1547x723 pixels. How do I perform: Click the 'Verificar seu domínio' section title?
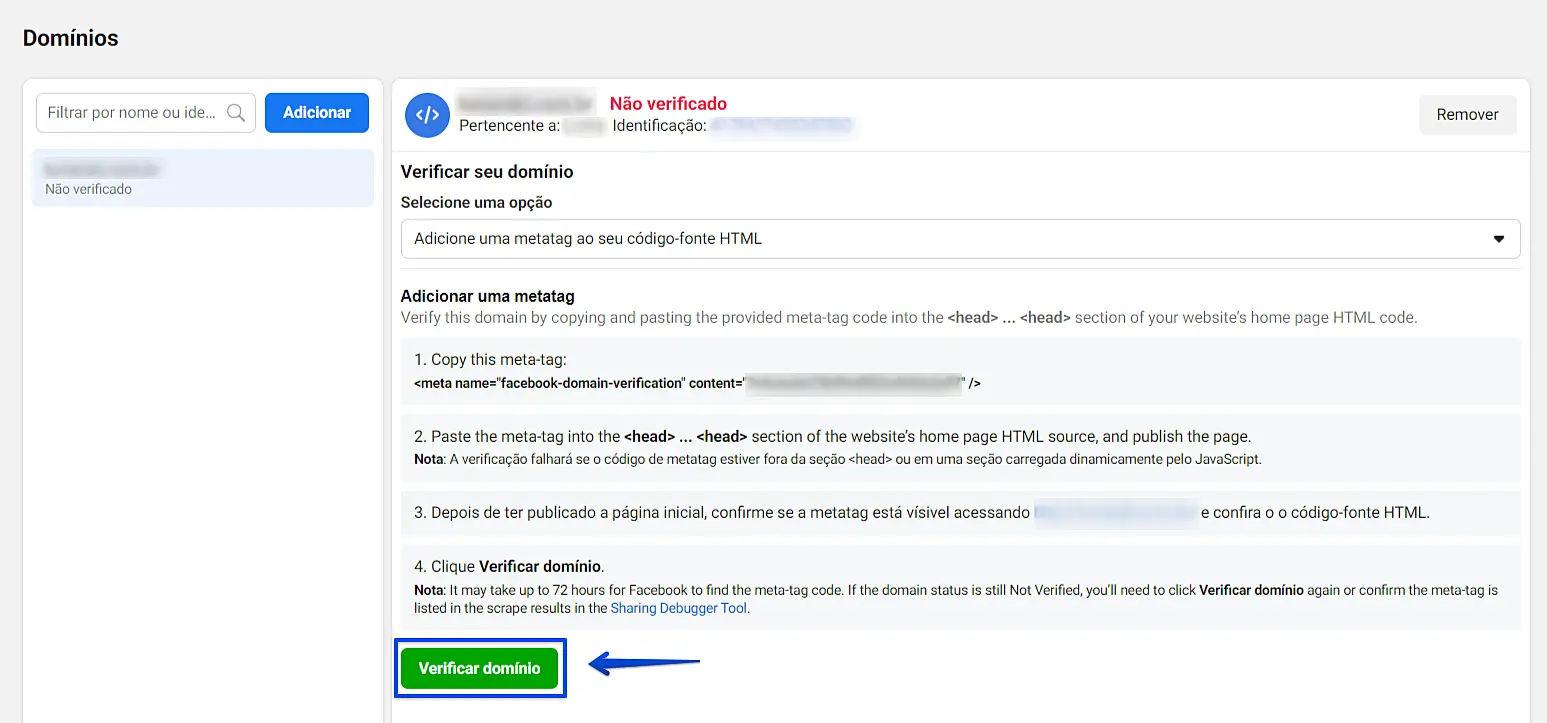486,172
